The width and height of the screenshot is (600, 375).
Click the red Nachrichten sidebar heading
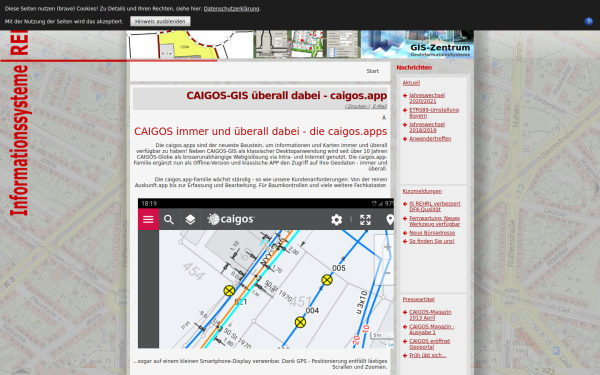(414, 68)
